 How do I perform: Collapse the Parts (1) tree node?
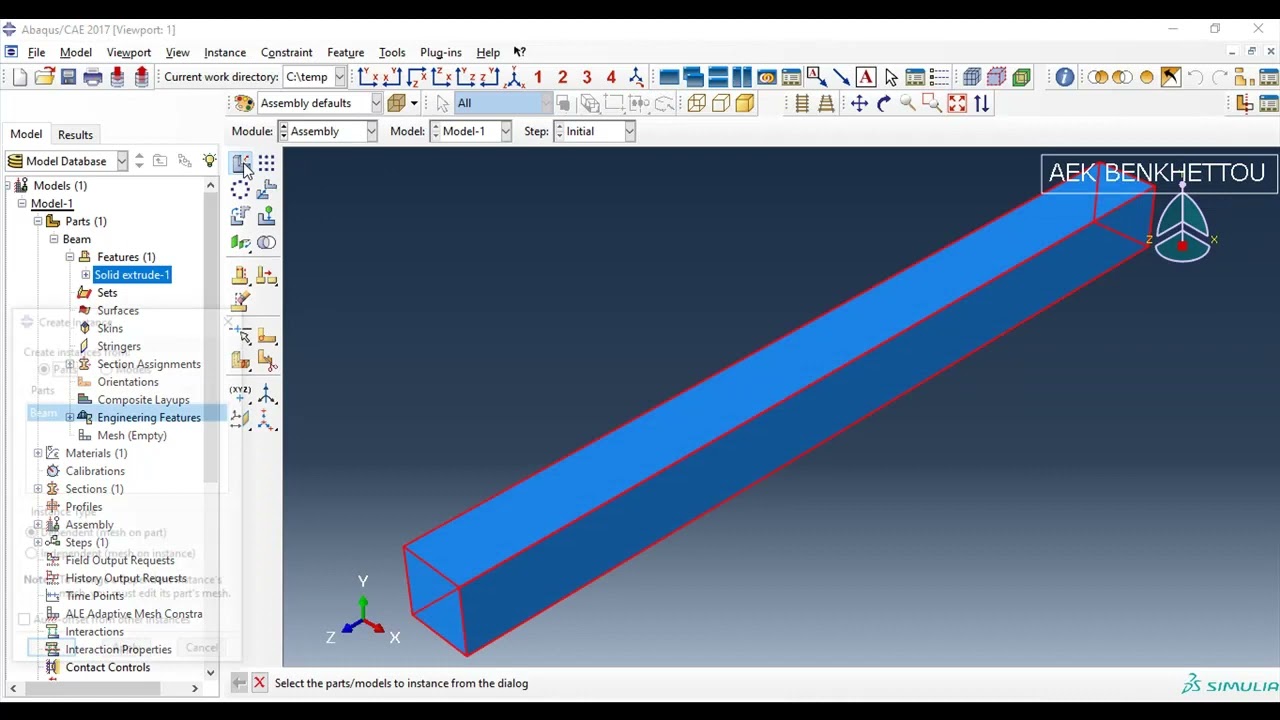38,222
